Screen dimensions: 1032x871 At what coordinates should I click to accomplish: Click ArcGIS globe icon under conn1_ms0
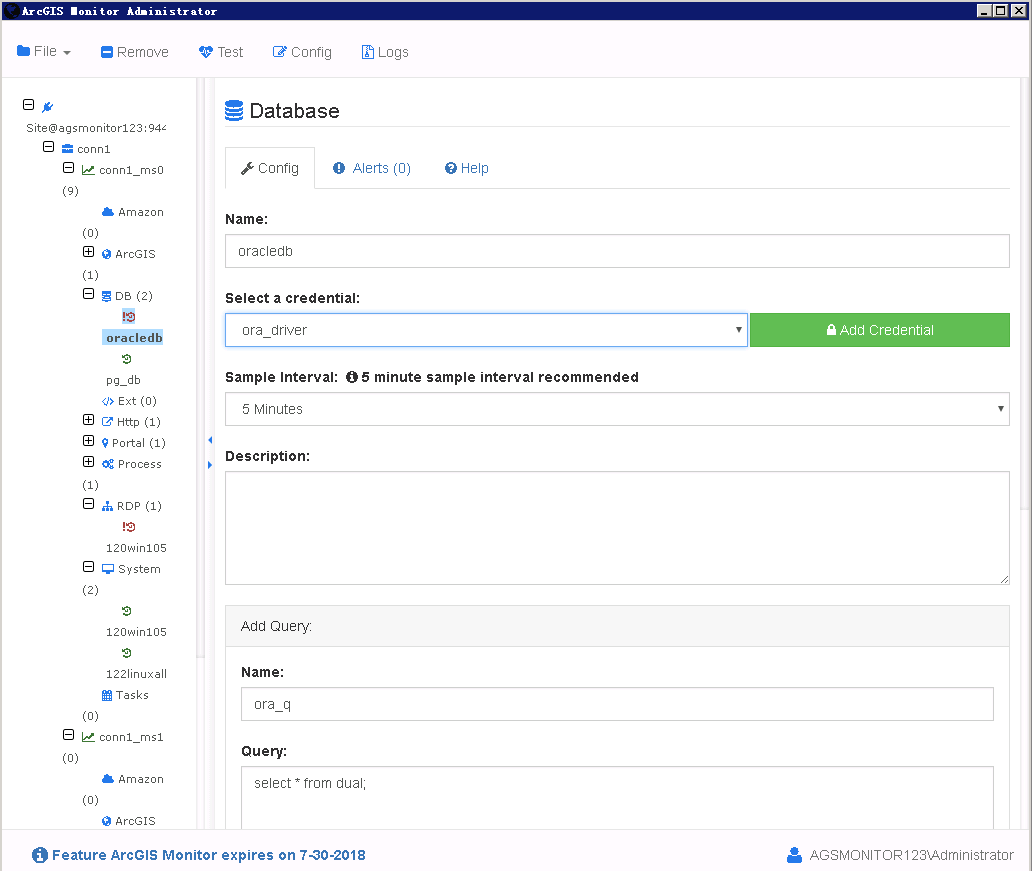[x=107, y=254]
